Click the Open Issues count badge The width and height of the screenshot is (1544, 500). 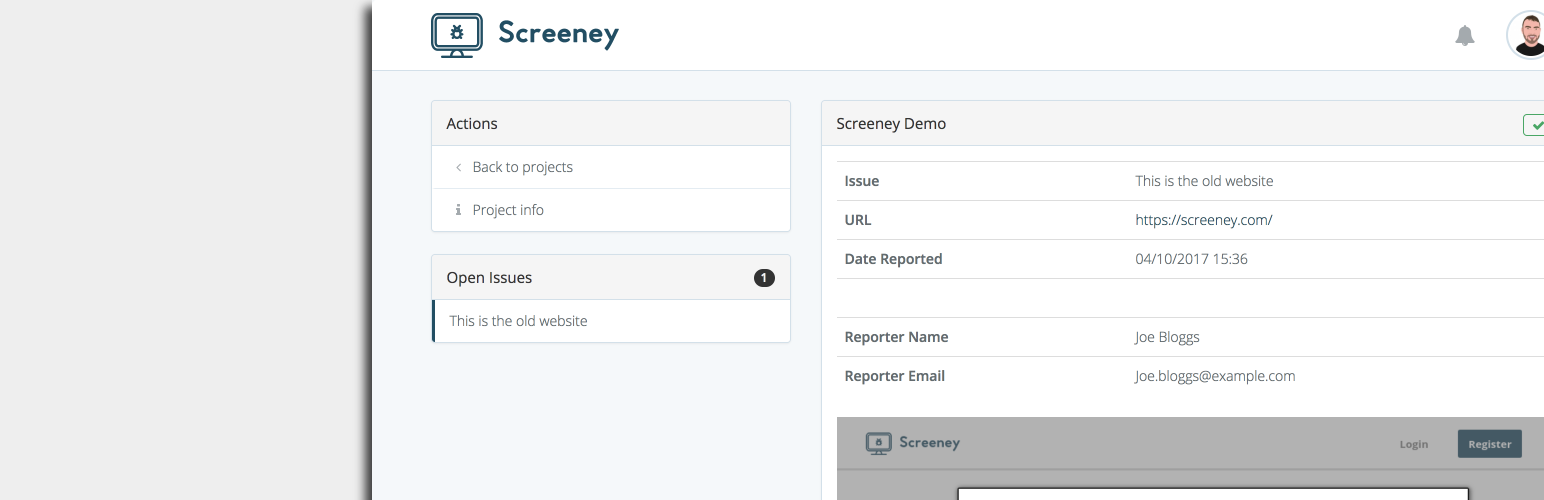(764, 278)
